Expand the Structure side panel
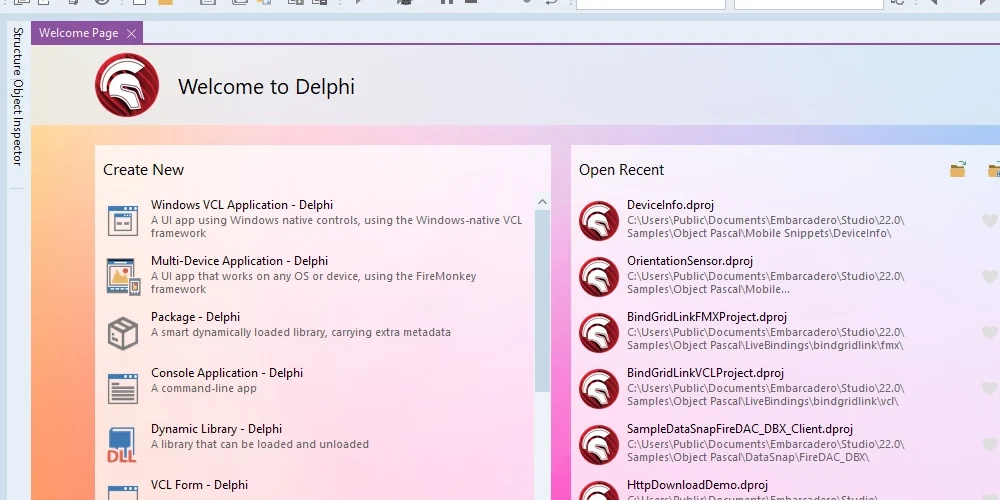 click(18, 51)
